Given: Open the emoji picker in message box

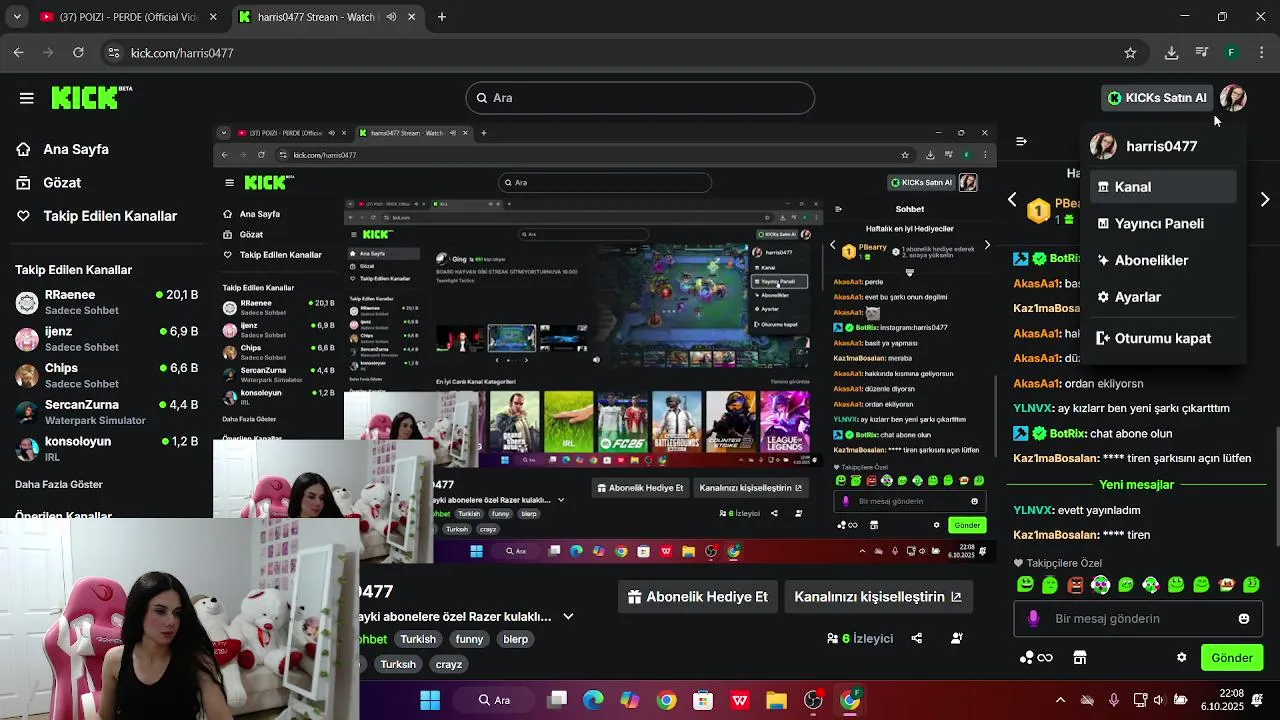Looking at the screenshot, I should (1244, 618).
